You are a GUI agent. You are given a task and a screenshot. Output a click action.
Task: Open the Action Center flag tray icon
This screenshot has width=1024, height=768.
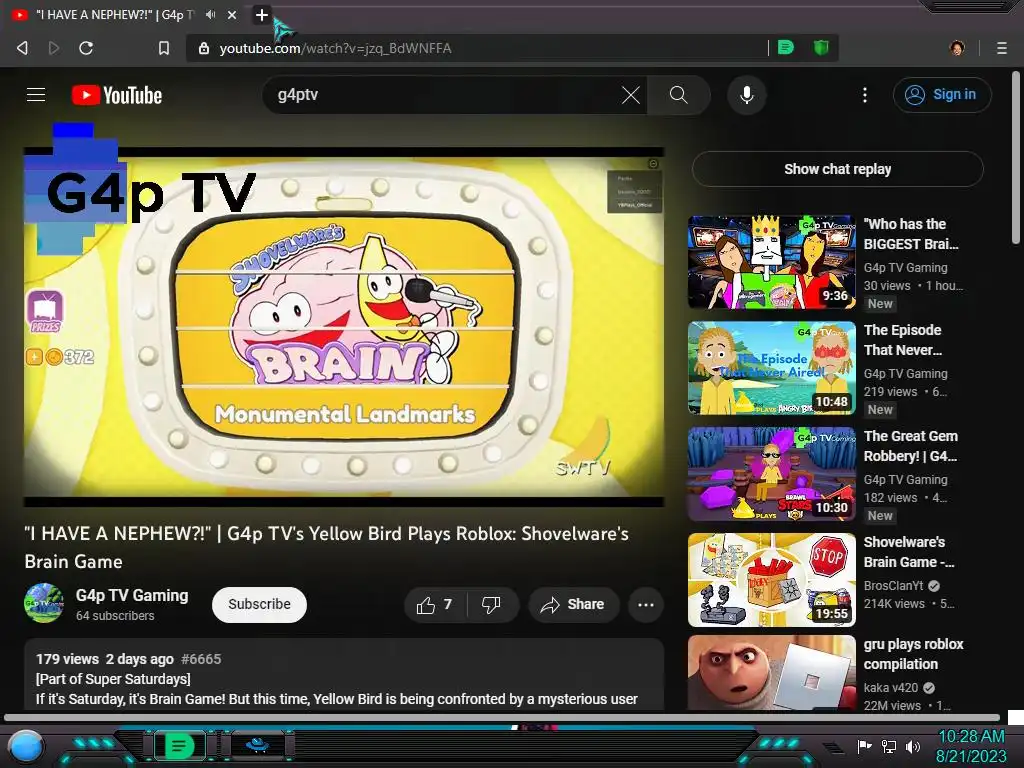pos(865,746)
